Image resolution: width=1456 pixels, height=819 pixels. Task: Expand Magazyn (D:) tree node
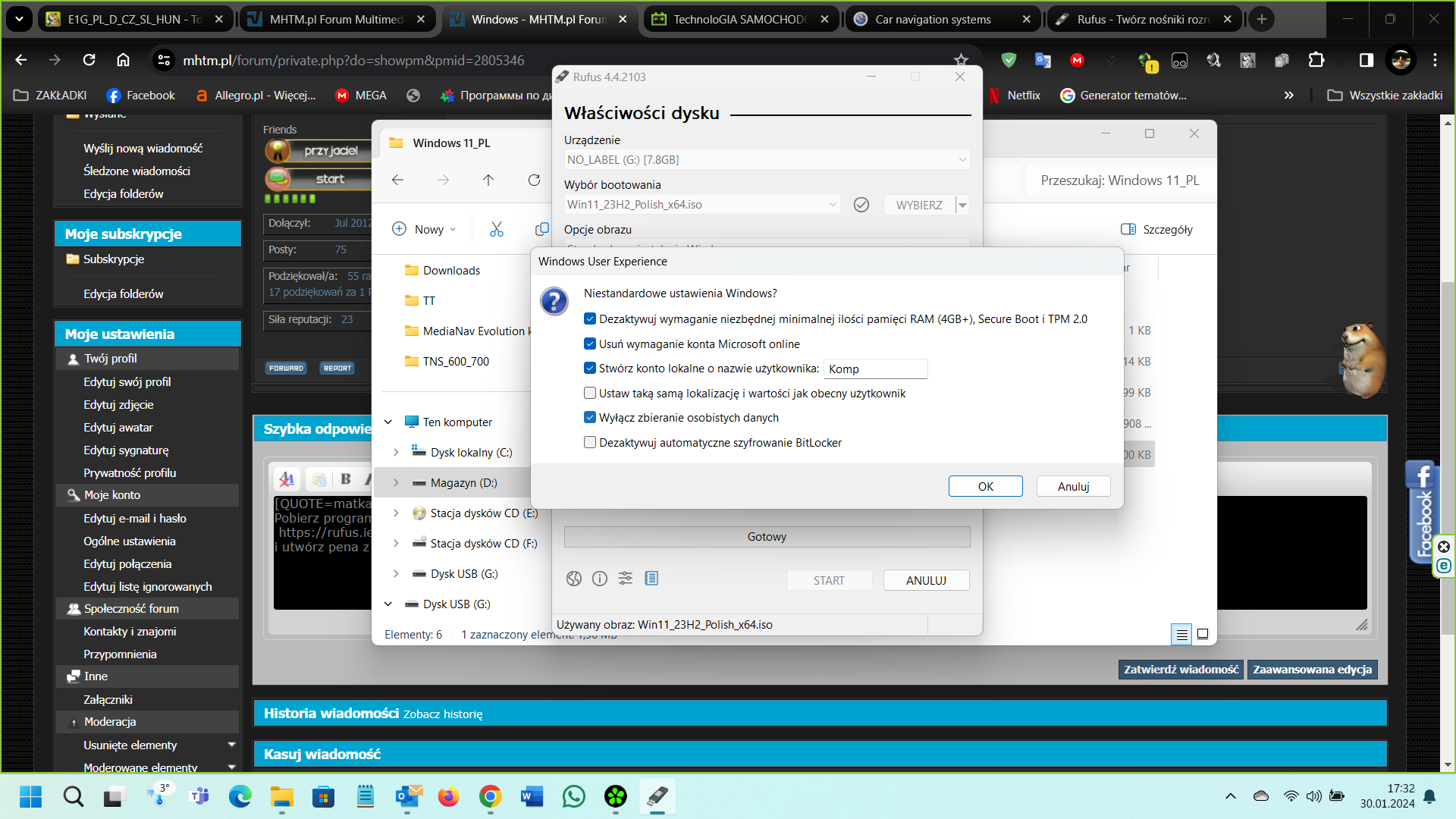point(396,482)
